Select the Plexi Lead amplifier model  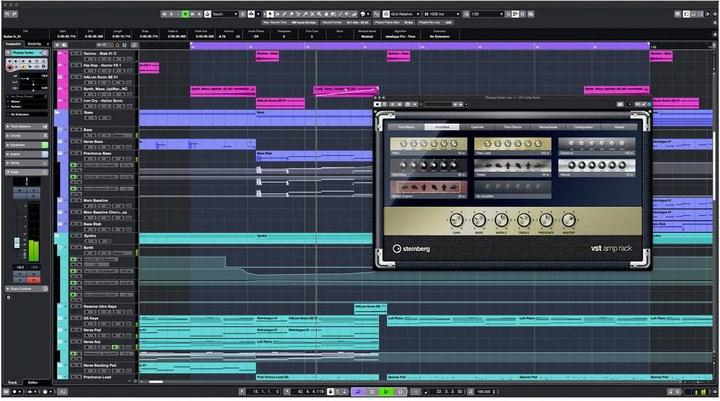[512, 146]
